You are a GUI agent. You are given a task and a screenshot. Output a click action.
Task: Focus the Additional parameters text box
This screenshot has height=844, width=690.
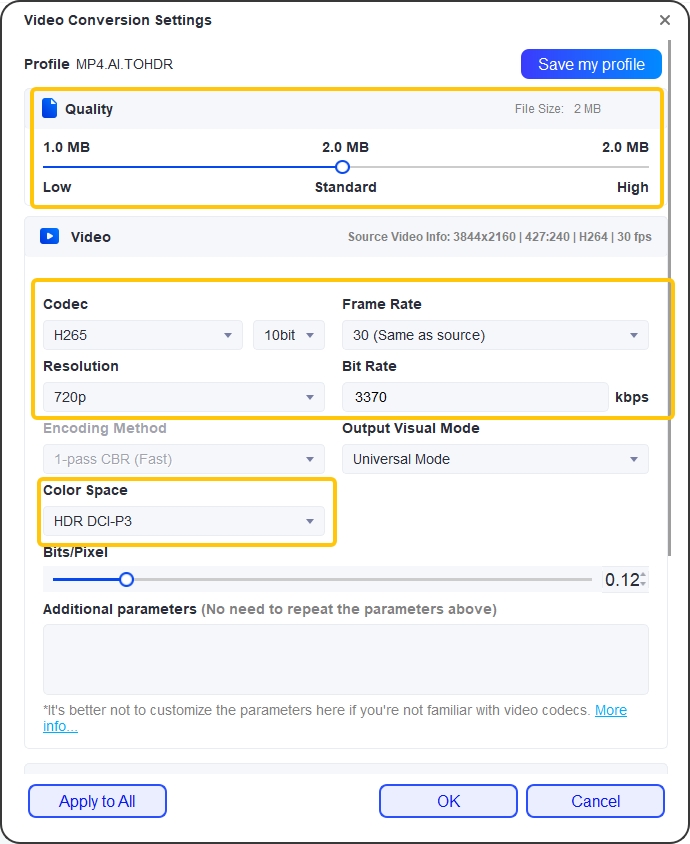345,659
